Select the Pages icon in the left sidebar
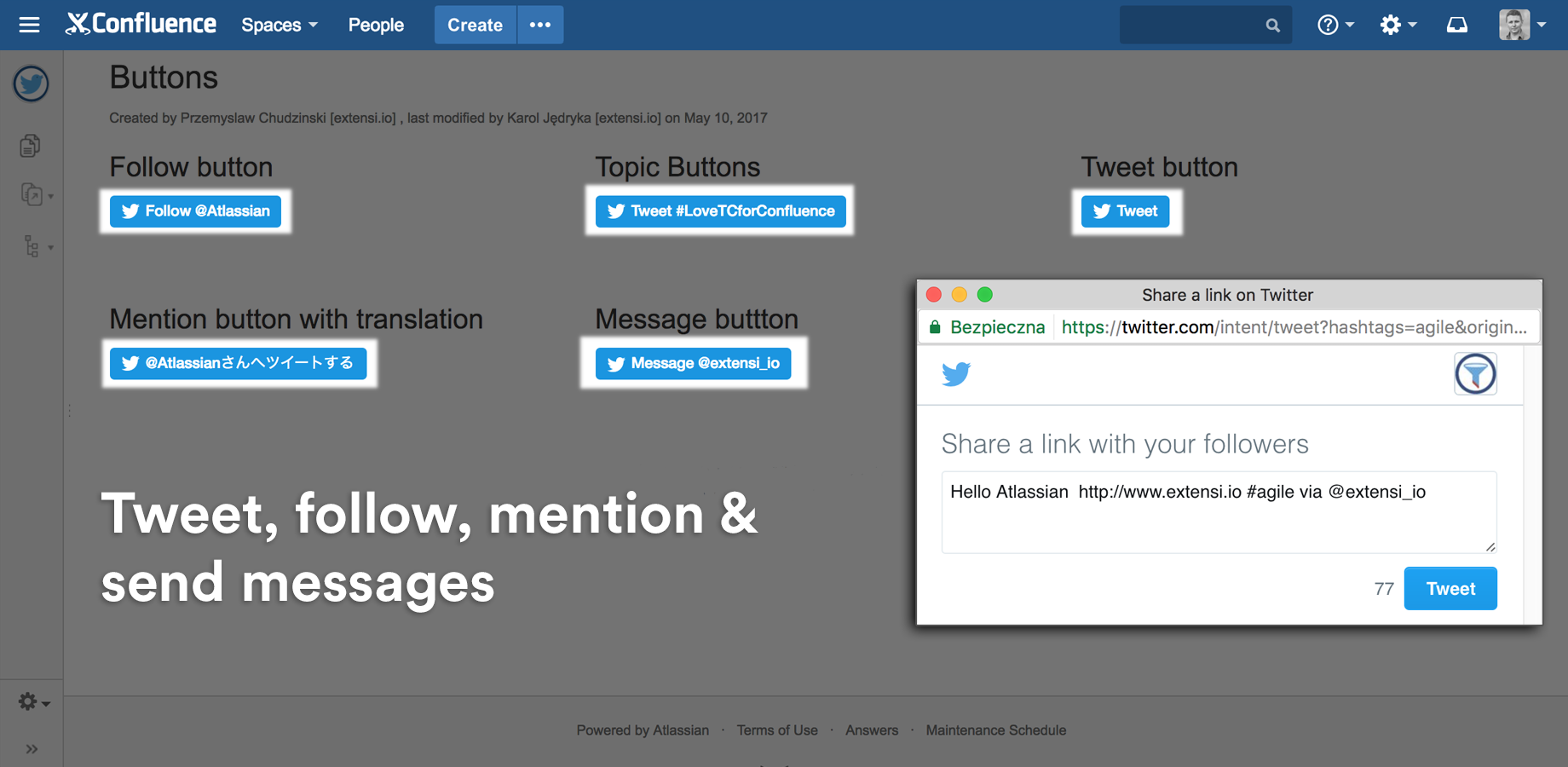The image size is (1568, 767). [31, 145]
